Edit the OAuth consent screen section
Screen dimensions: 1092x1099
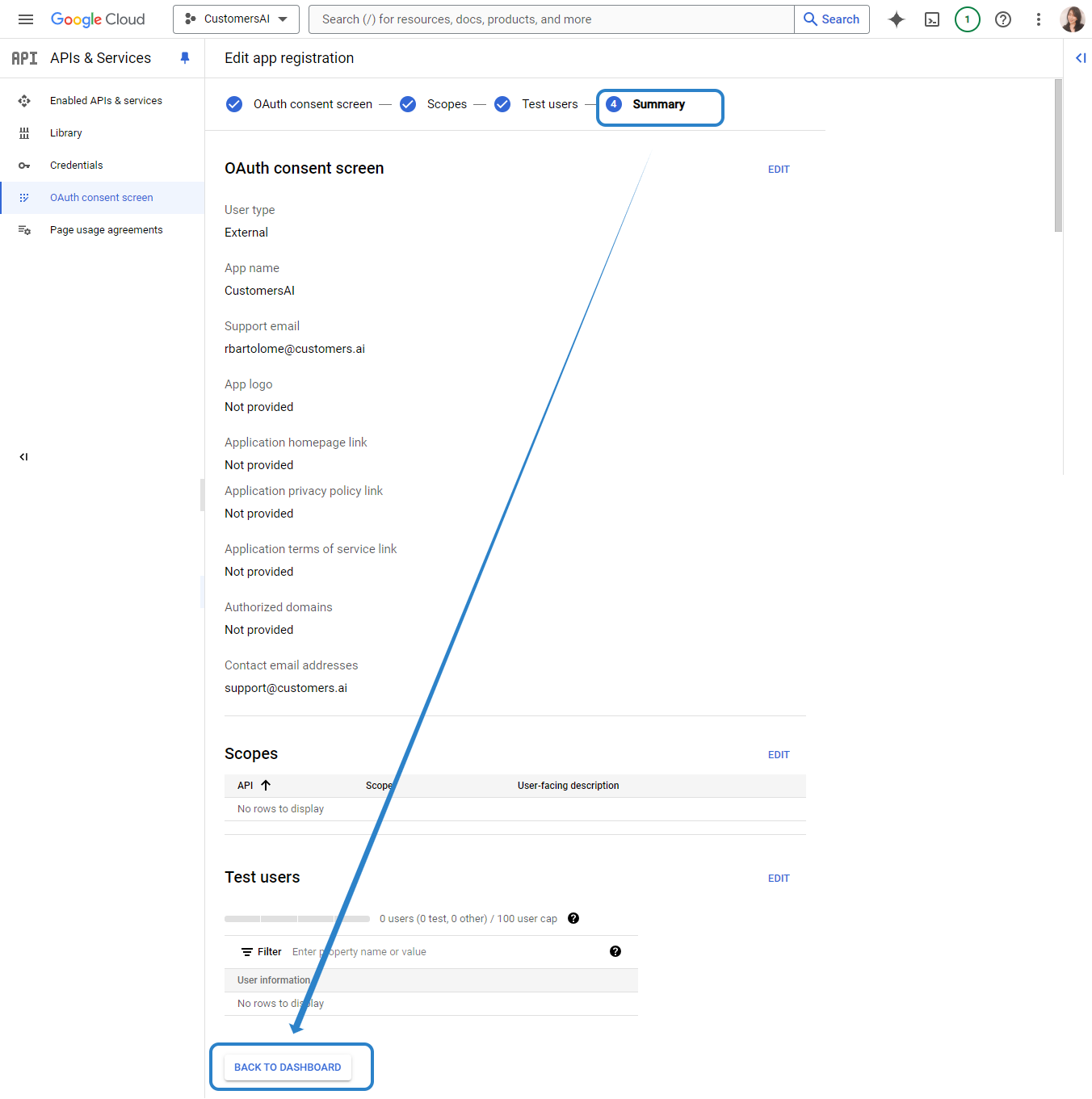(779, 170)
